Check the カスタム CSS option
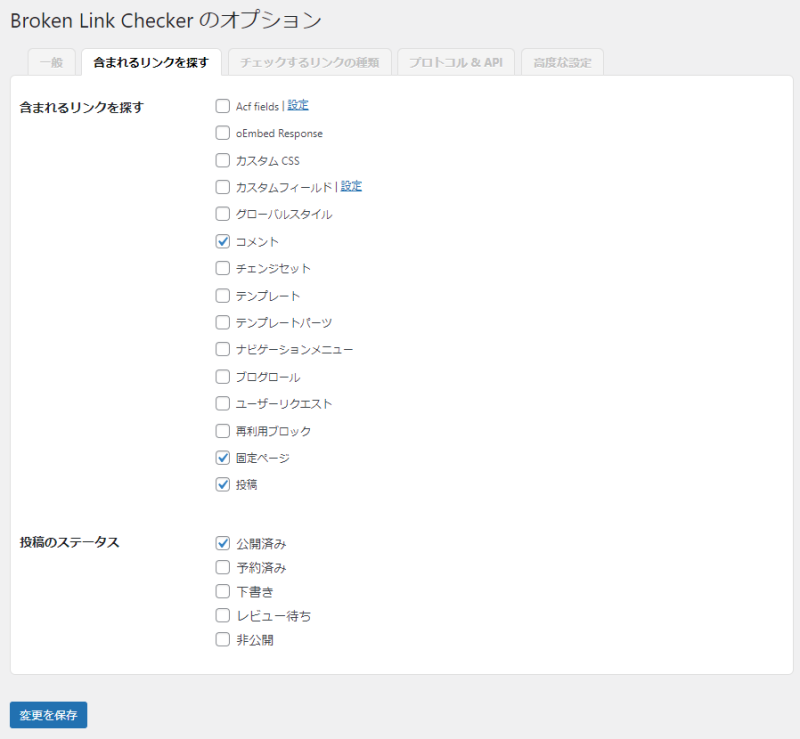 (222, 160)
